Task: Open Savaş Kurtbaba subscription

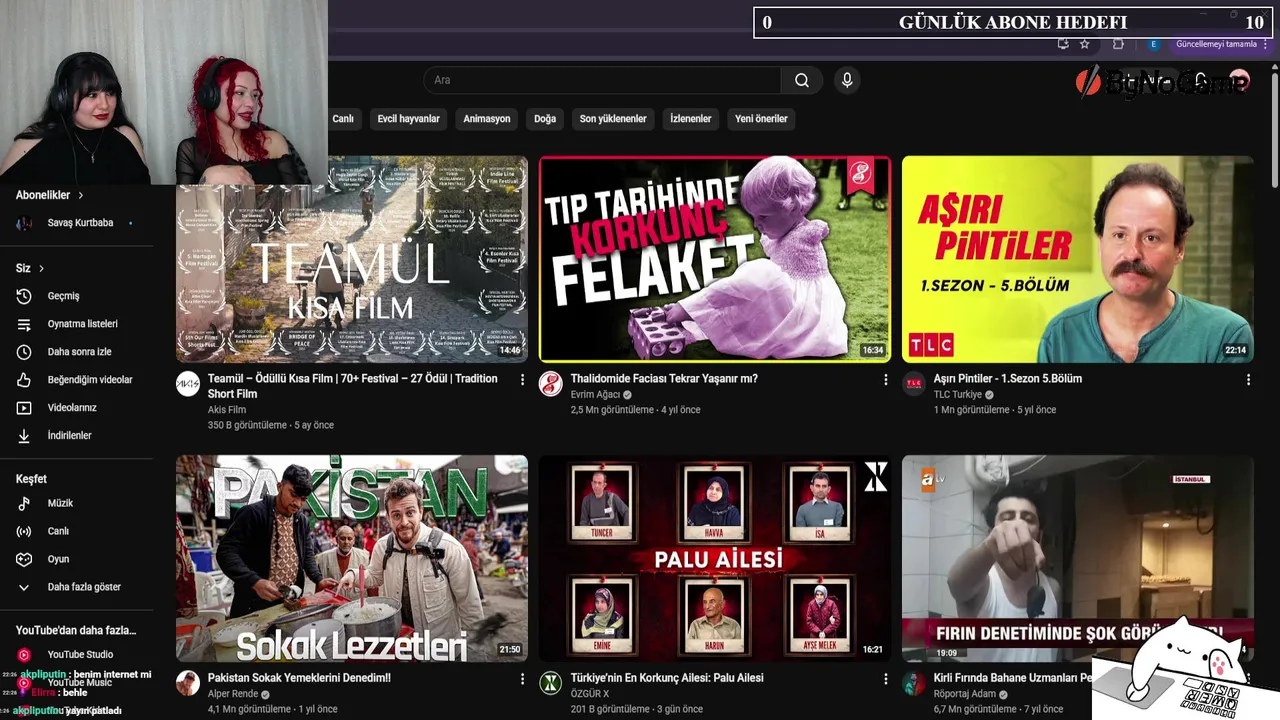Action: tap(77, 223)
